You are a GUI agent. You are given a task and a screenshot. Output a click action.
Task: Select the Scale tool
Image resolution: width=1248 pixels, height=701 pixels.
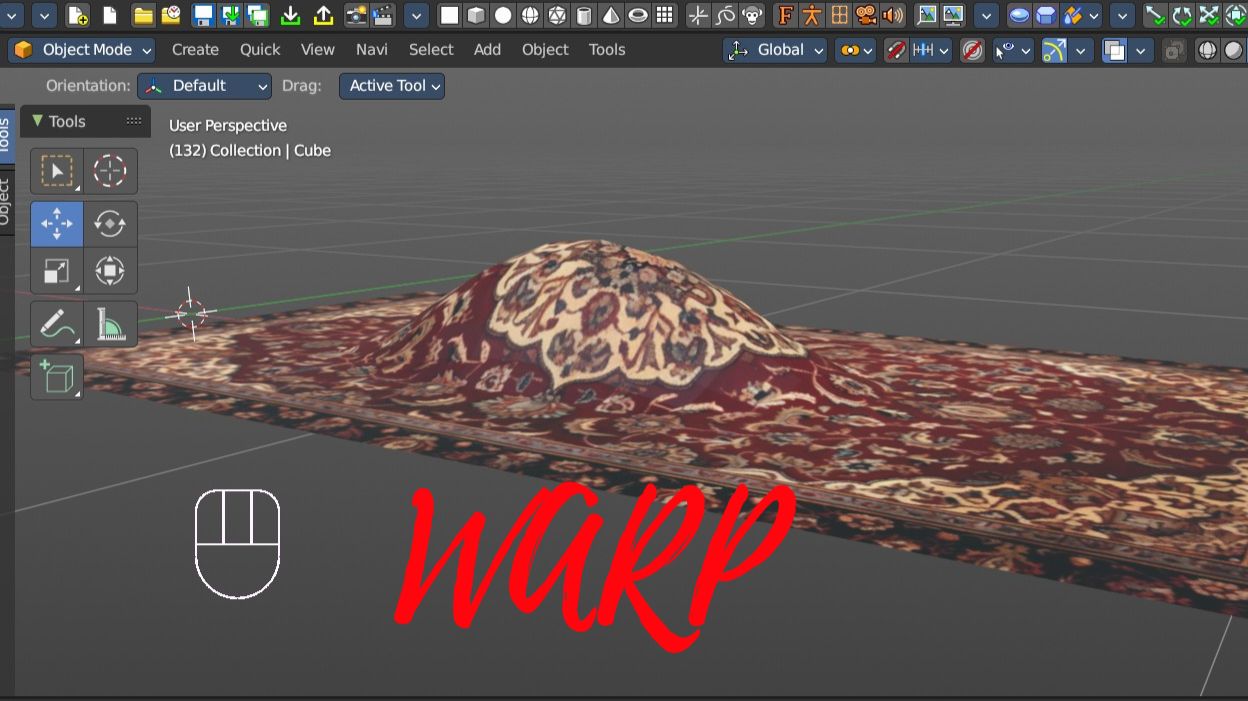coord(56,270)
